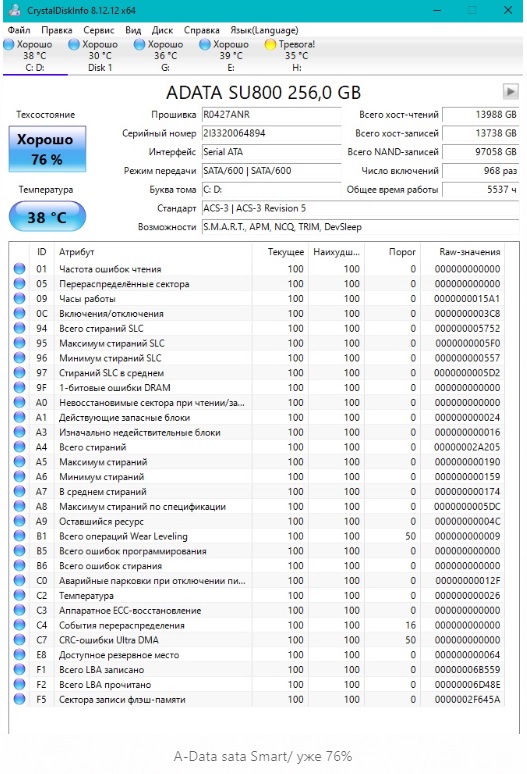Select the Аппаратное ECC-восстановление row text
This screenshot has height=774, width=527.
pos(130,610)
